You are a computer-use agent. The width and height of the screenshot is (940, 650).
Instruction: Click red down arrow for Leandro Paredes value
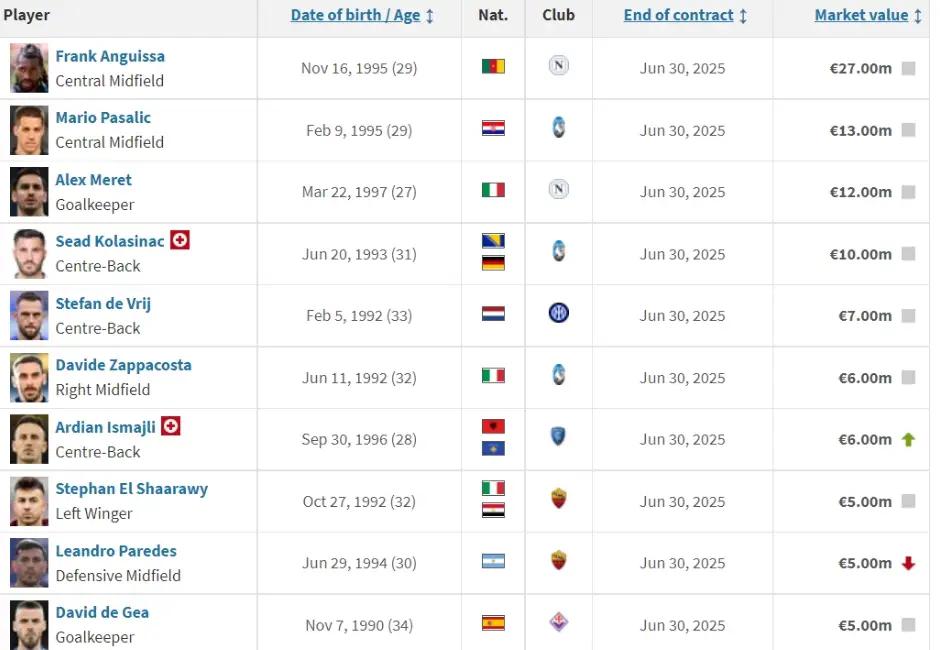(x=908, y=563)
